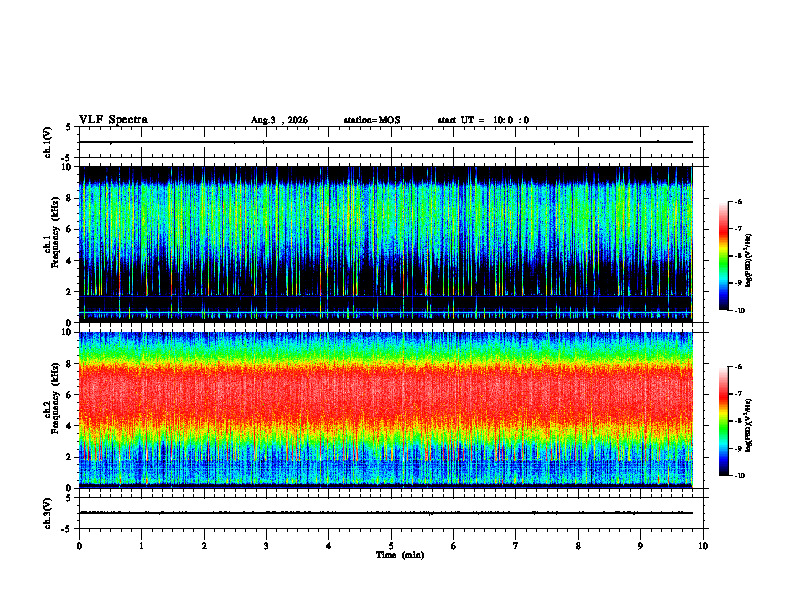The image size is (792, 612).
Task: Click the ch.2 PSD color scale bar
Action: click(724, 421)
